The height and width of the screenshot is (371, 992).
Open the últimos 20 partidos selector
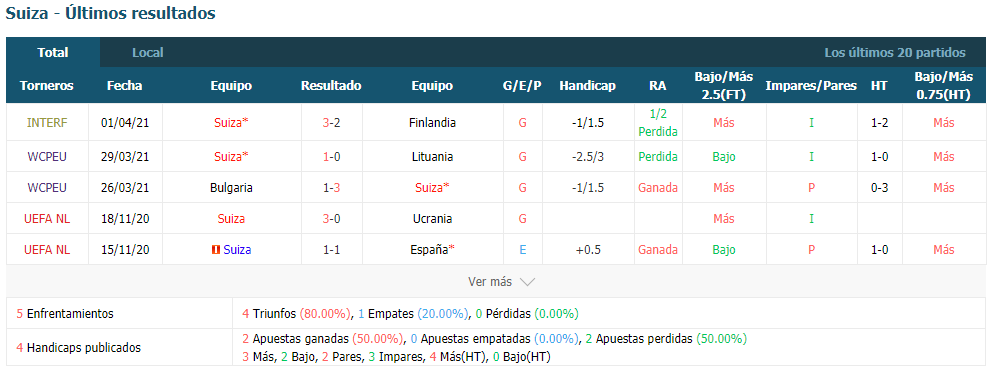click(x=895, y=53)
